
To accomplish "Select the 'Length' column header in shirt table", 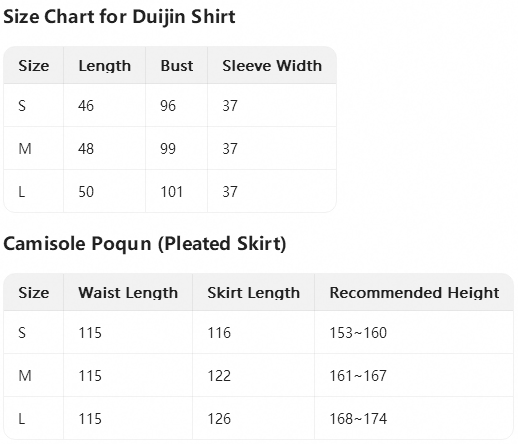I will click(x=104, y=66).
